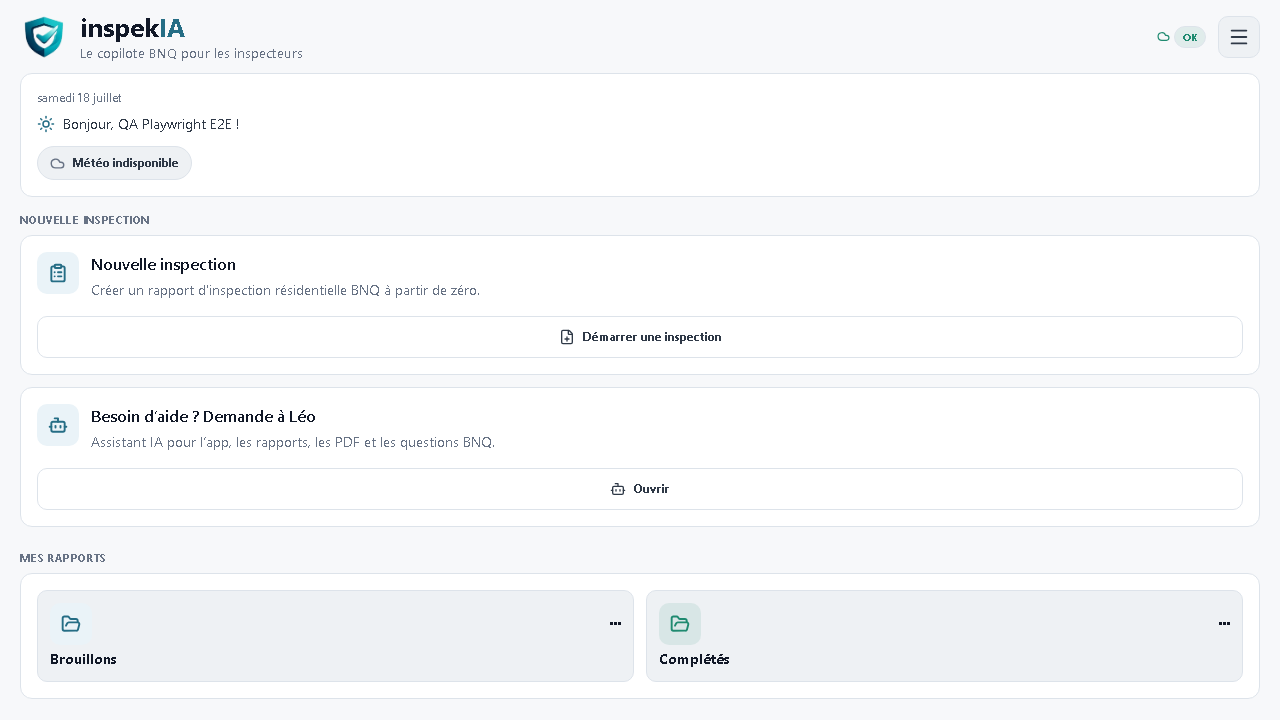Viewport: 1280px width, 720px height.
Task: Click the inspekIA title text
Action: pos(133,29)
